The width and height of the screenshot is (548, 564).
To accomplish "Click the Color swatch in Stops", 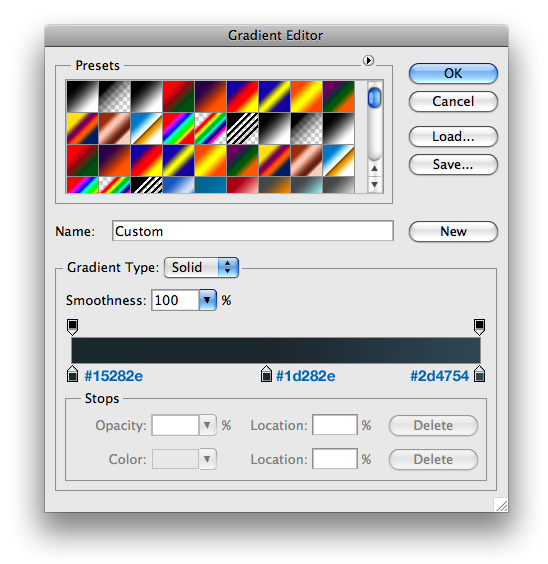I will (175, 459).
